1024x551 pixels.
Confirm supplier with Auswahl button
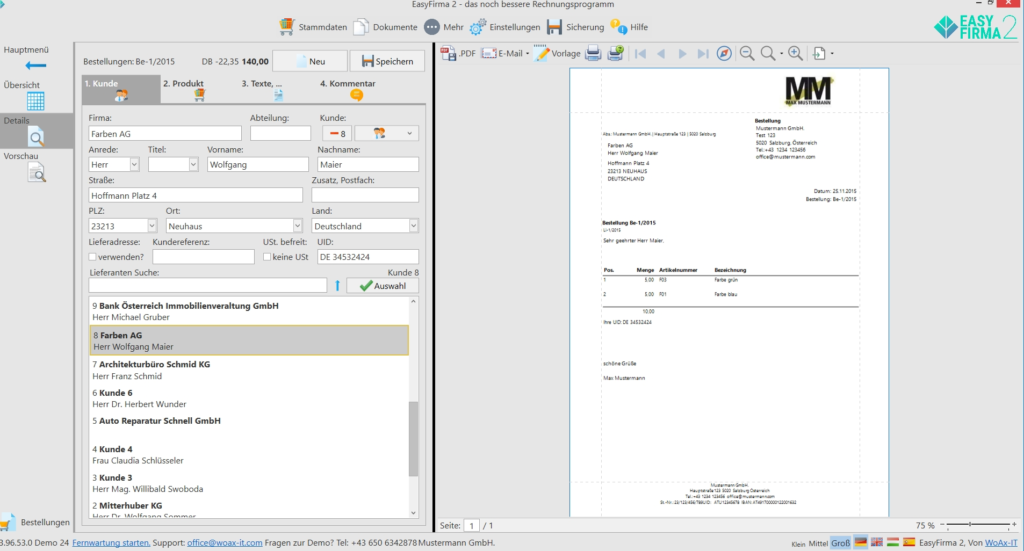point(383,285)
